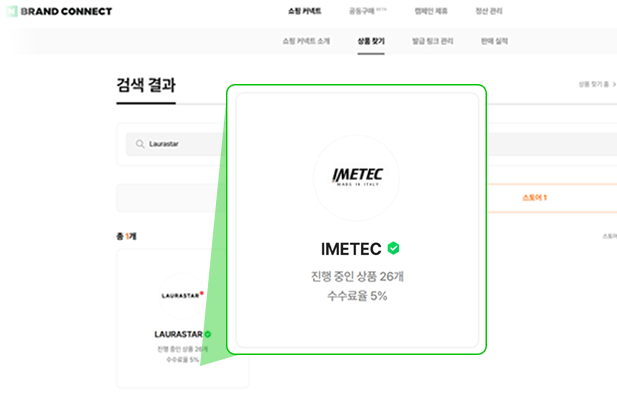Click LAURASTAR's 진행 중인 상품 26개 text
Image resolution: width=617 pixels, height=397 pixels.
click(183, 349)
